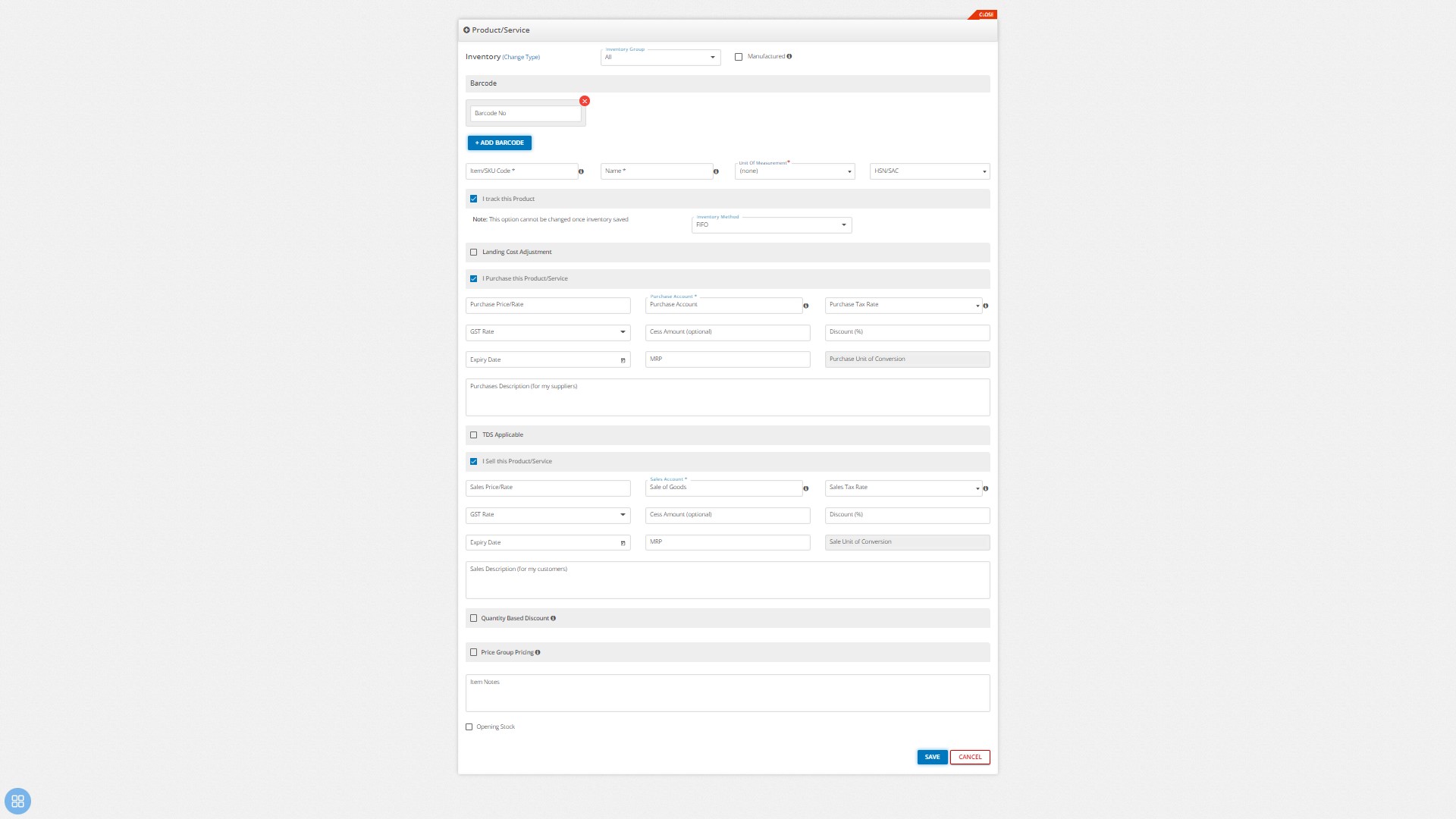Focus sales Cess Amount (optional) field
Image resolution: width=1456 pixels, height=819 pixels.
(x=728, y=515)
